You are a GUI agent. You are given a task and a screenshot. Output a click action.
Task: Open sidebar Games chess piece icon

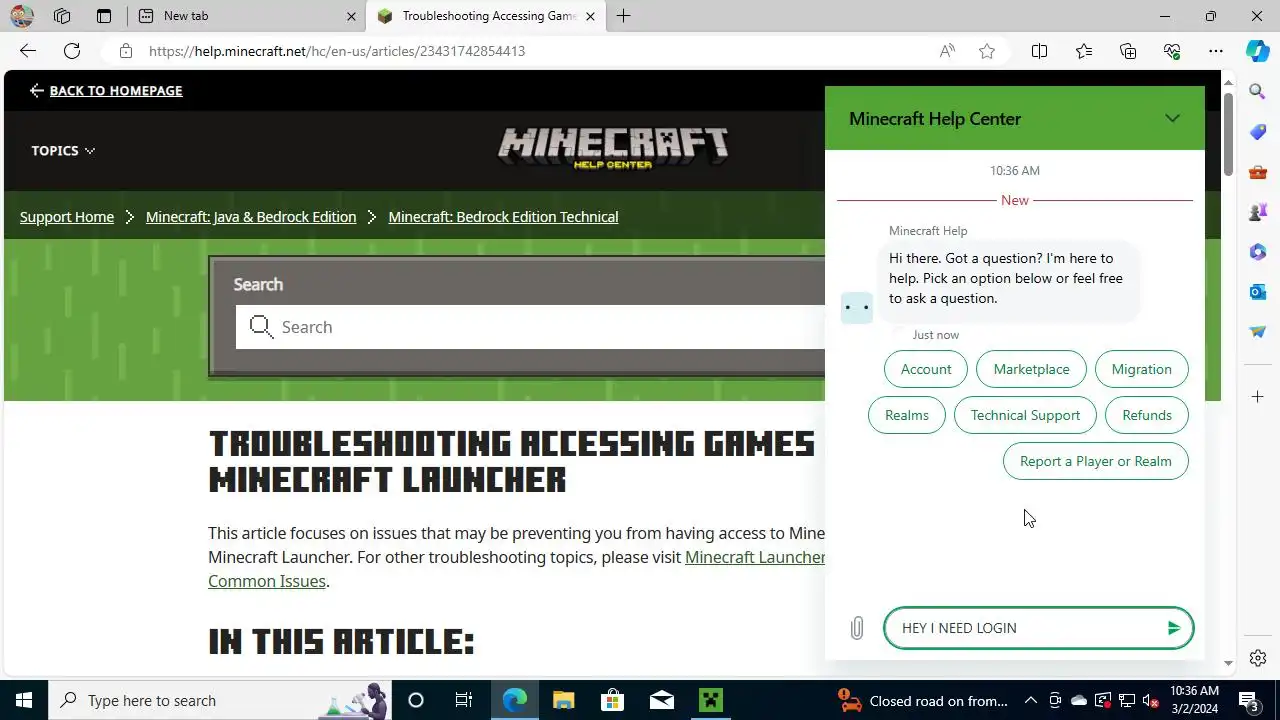(1258, 212)
